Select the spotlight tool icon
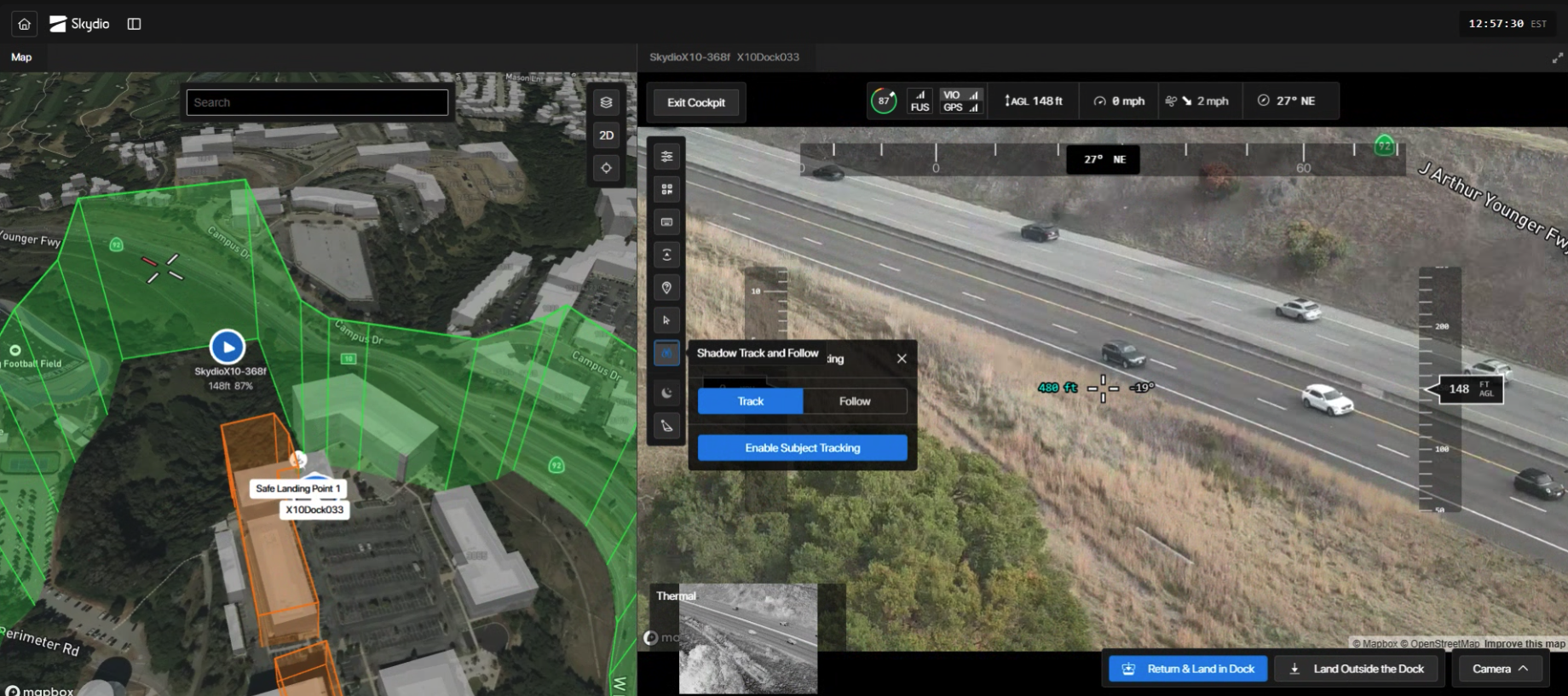This screenshot has height=696, width=1568. pos(666,426)
